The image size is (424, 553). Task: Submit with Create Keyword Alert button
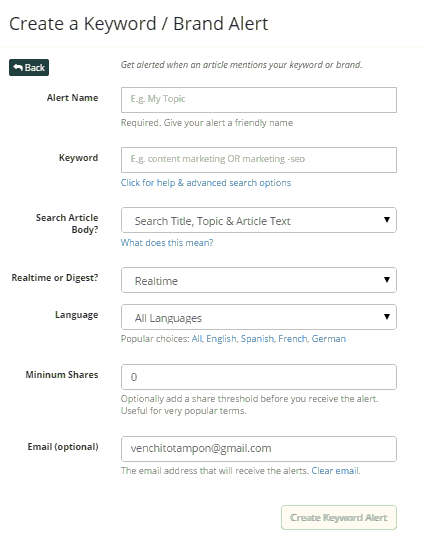click(x=339, y=517)
